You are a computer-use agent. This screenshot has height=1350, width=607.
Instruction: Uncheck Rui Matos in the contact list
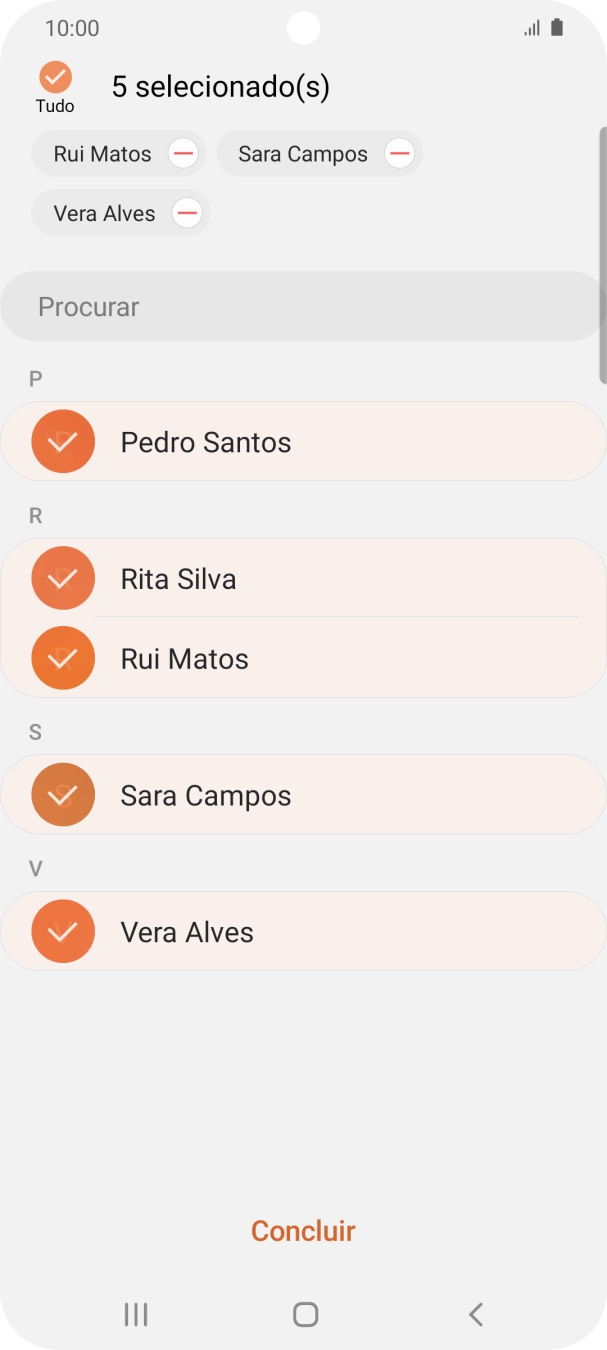(62, 658)
